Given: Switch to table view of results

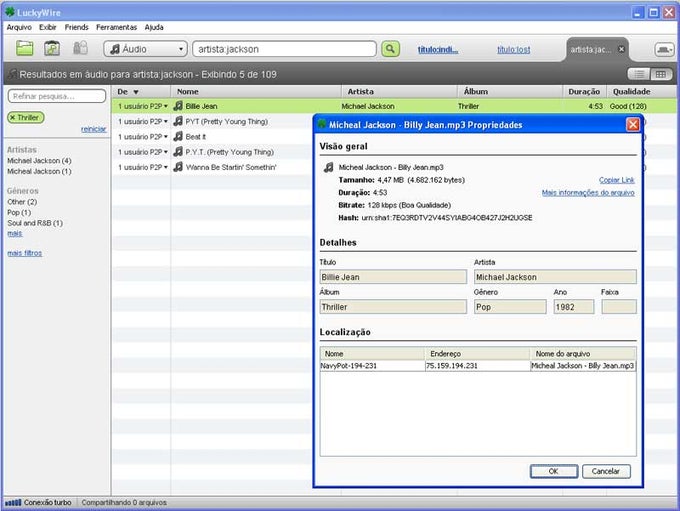Looking at the screenshot, I should pos(660,74).
